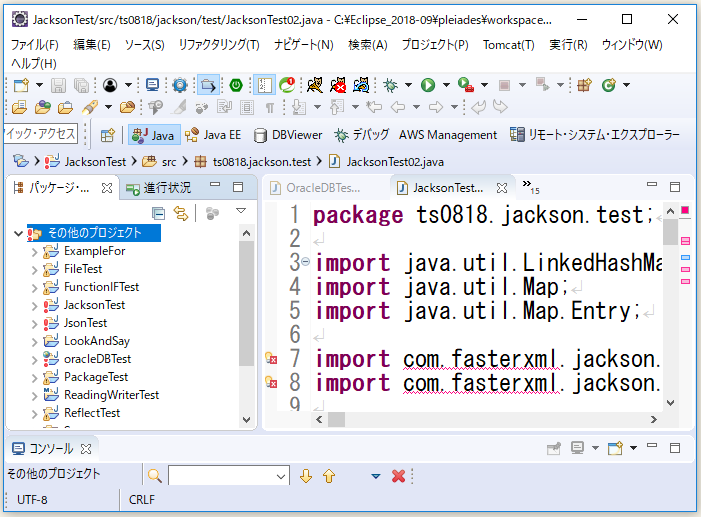Launch Debug with the bug icon

point(390,85)
